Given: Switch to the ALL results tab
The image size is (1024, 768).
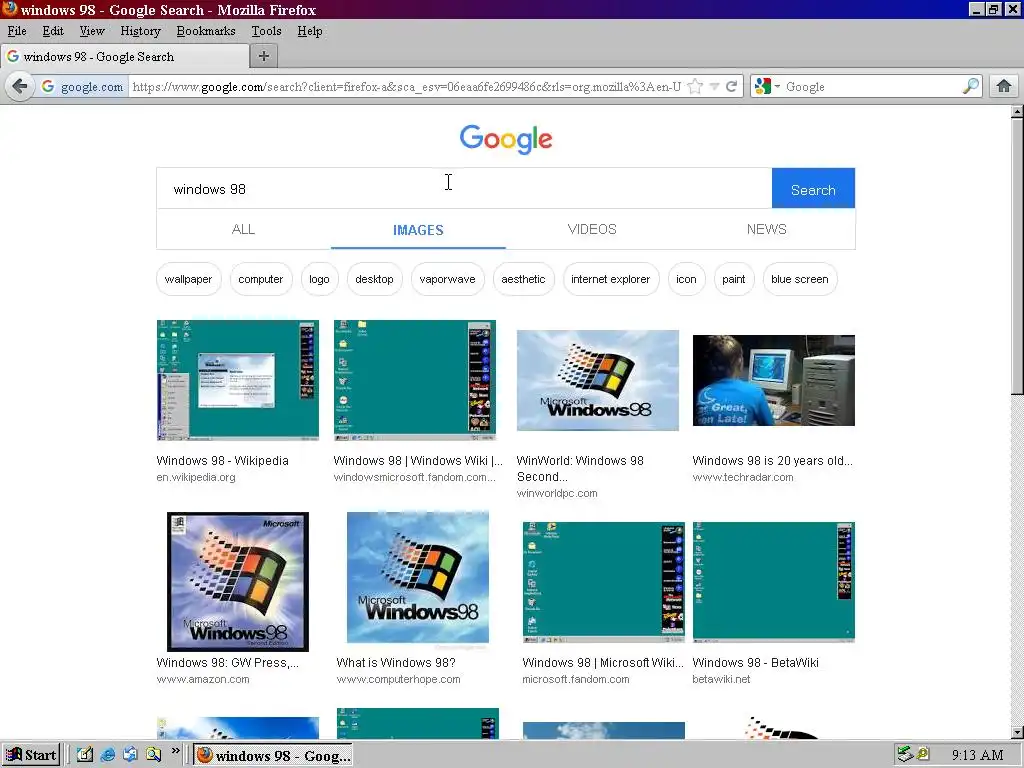Looking at the screenshot, I should [x=243, y=229].
